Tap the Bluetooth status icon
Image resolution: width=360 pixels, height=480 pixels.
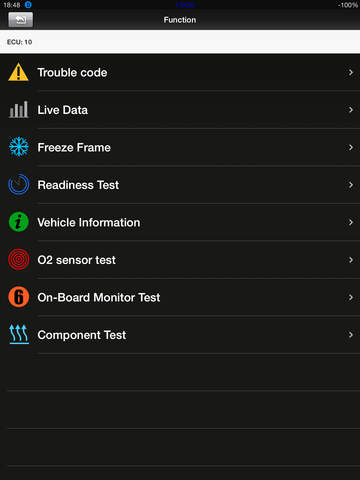coord(28,5)
